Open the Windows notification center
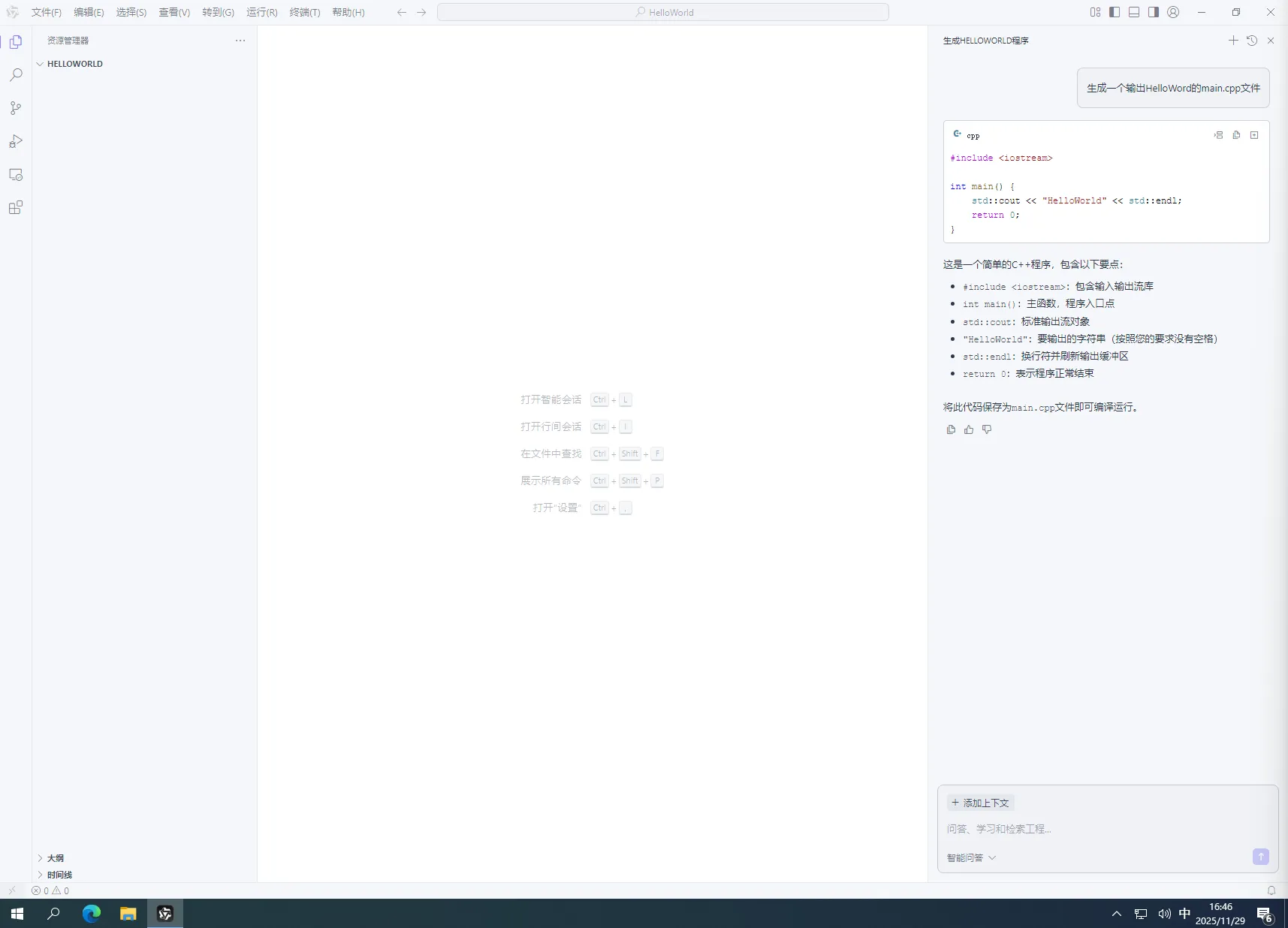This screenshot has width=1288, height=928. (x=1265, y=914)
